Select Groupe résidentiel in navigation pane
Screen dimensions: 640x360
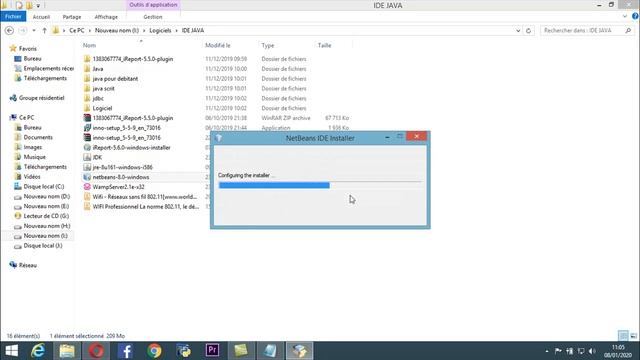pos(41,98)
